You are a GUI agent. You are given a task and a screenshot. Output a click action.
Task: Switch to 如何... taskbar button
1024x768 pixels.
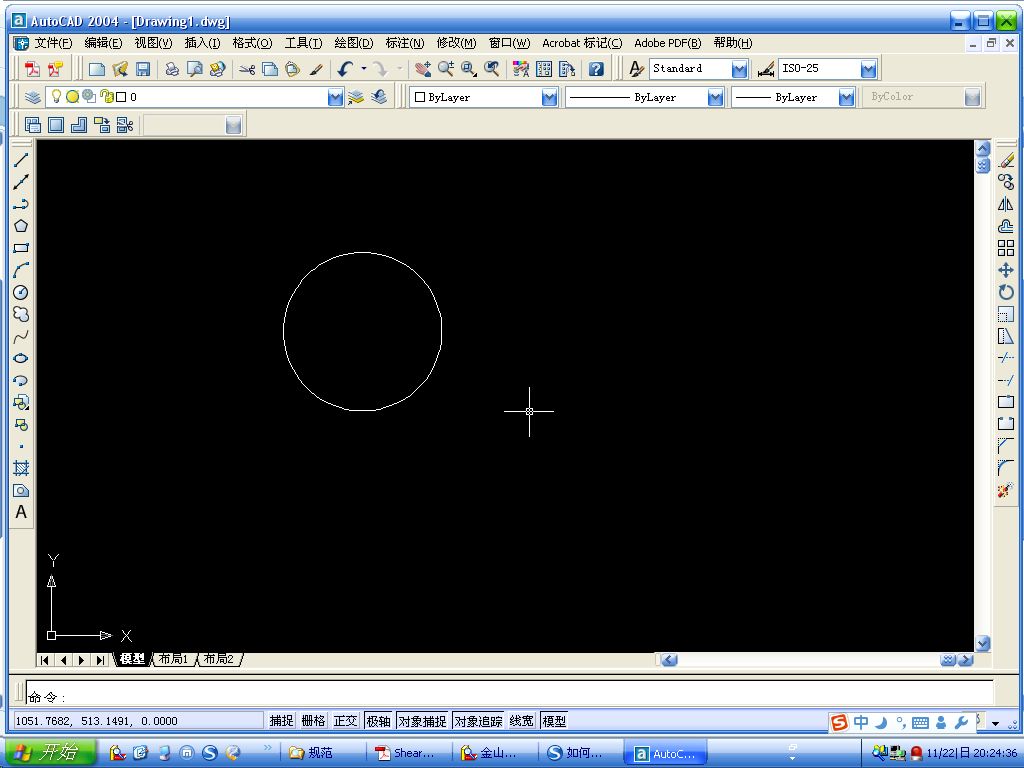[x=577, y=753]
